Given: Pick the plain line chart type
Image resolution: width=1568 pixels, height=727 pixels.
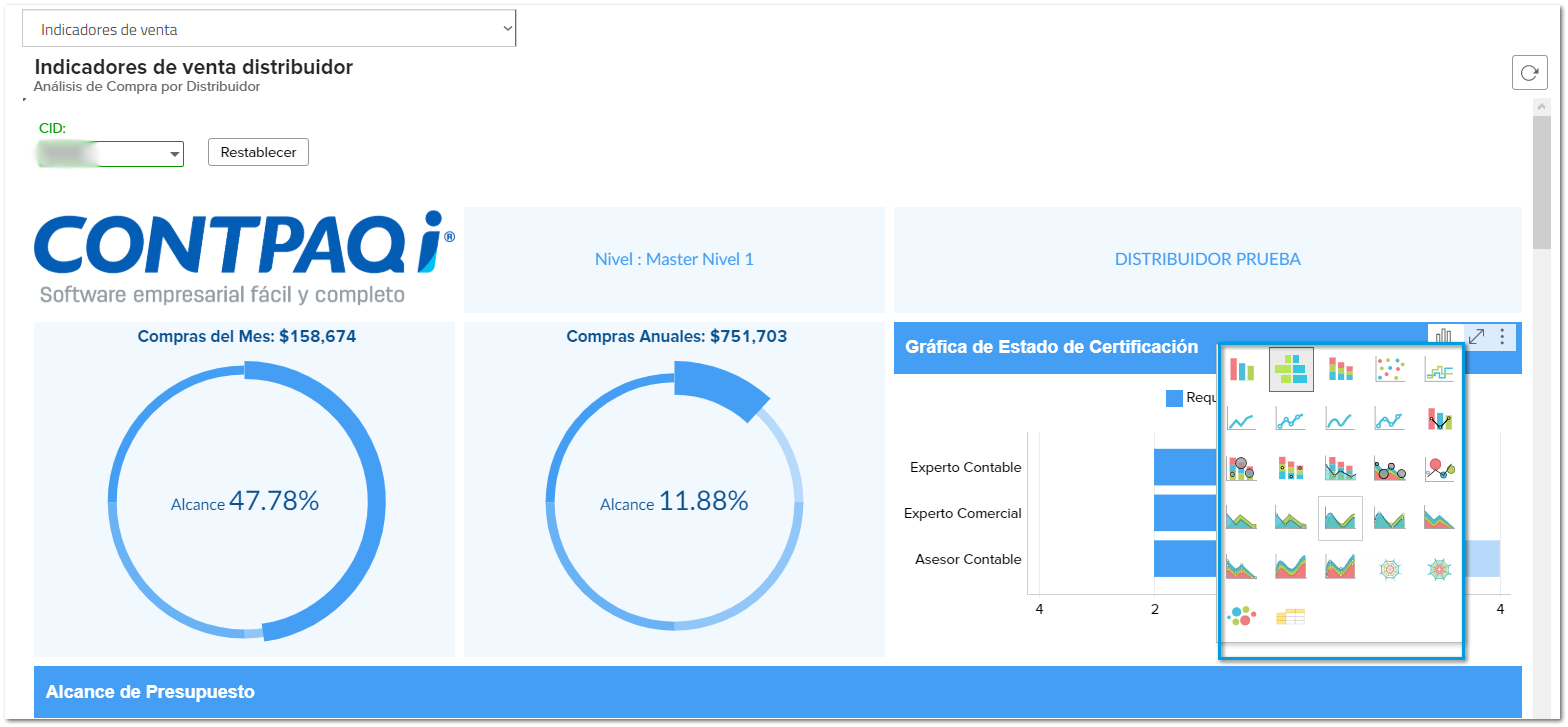Looking at the screenshot, I should pyautogui.click(x=1241, y=419).
